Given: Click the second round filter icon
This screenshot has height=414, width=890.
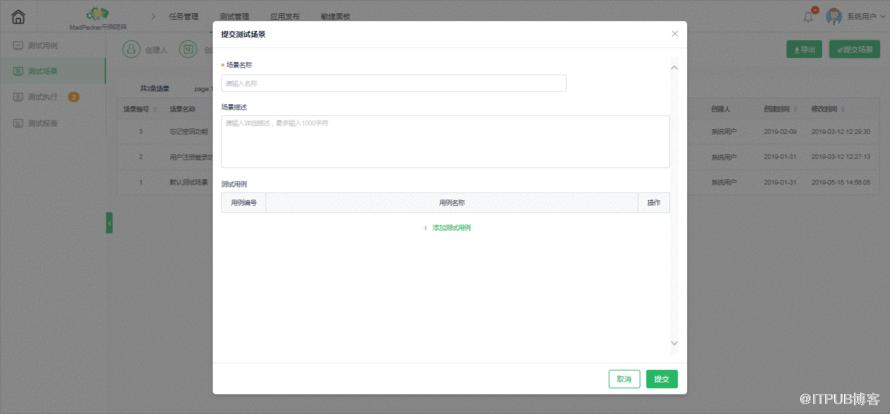Looking at the screenshot, I should [x=188, y=49].
